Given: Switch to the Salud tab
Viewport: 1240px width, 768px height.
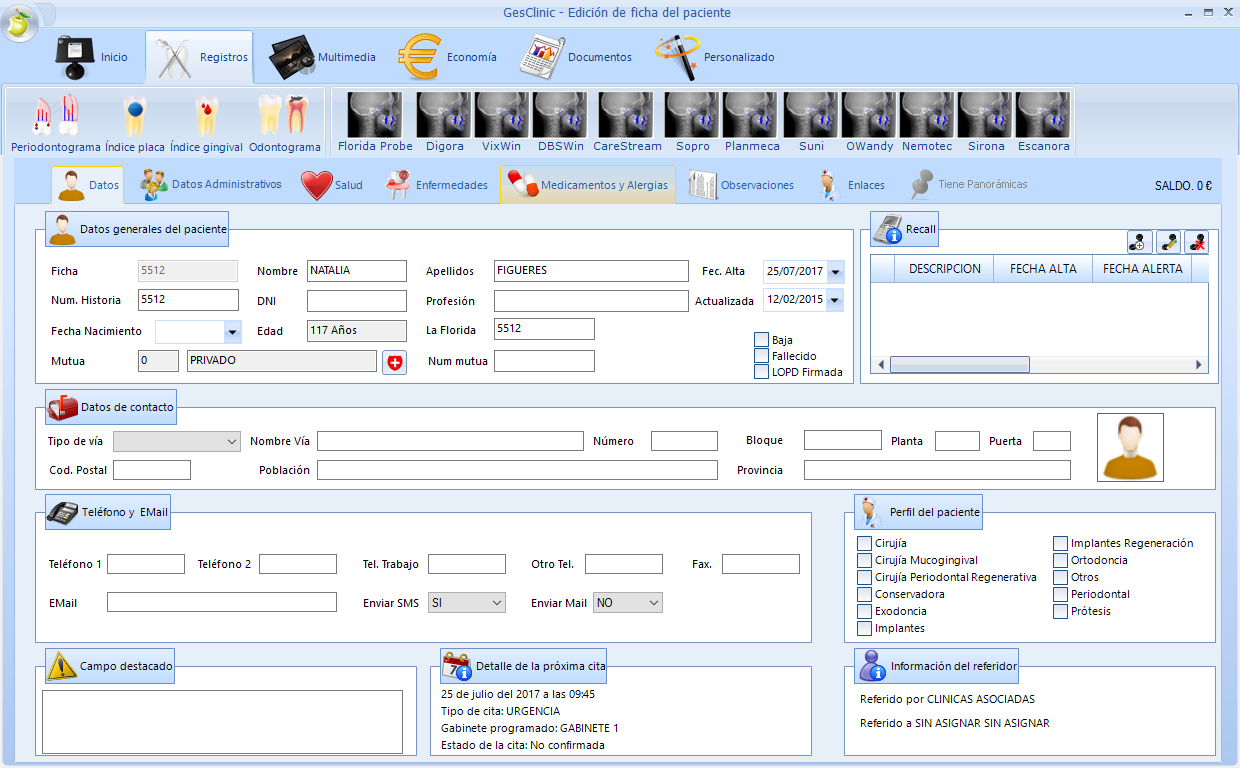Looking at the screenshot, I should [x=332, y=185].
